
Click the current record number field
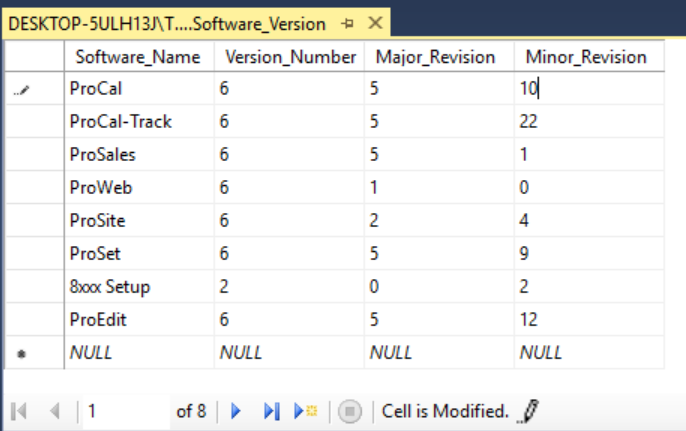coord(126,411)
